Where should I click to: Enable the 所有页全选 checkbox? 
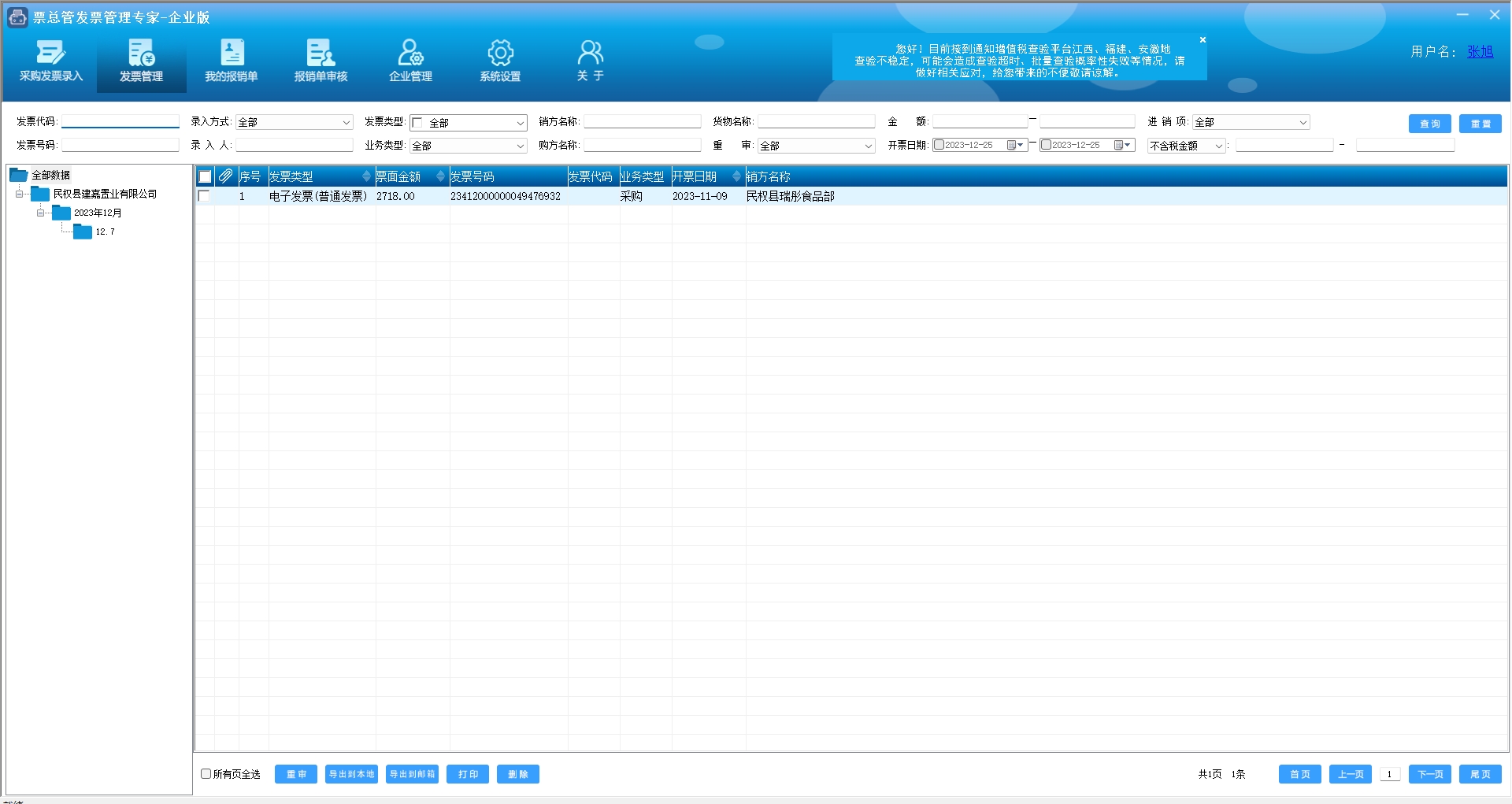206,774
